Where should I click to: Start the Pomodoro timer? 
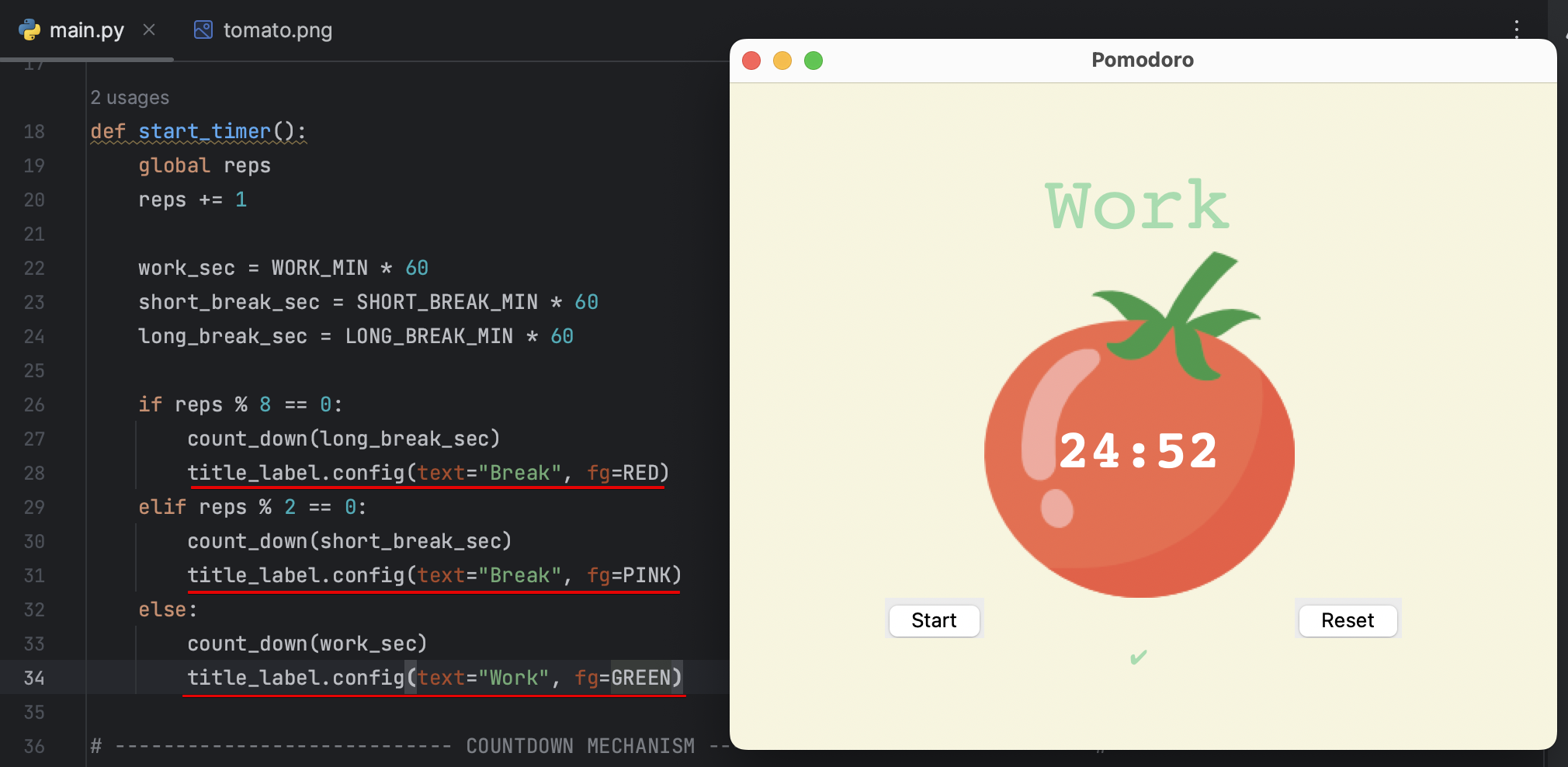click(x=934, y=620)
